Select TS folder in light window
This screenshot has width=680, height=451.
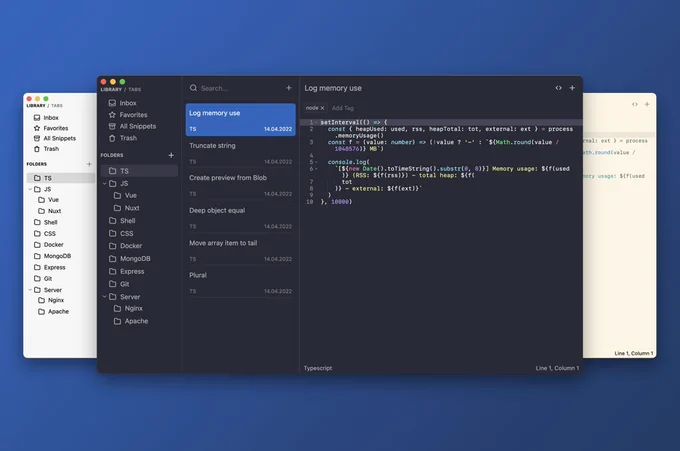tap(61, 178)
